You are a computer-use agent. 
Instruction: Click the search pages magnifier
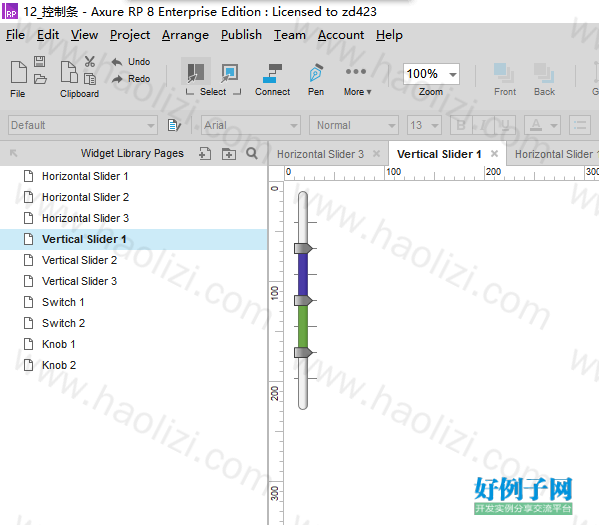[252, 154]
